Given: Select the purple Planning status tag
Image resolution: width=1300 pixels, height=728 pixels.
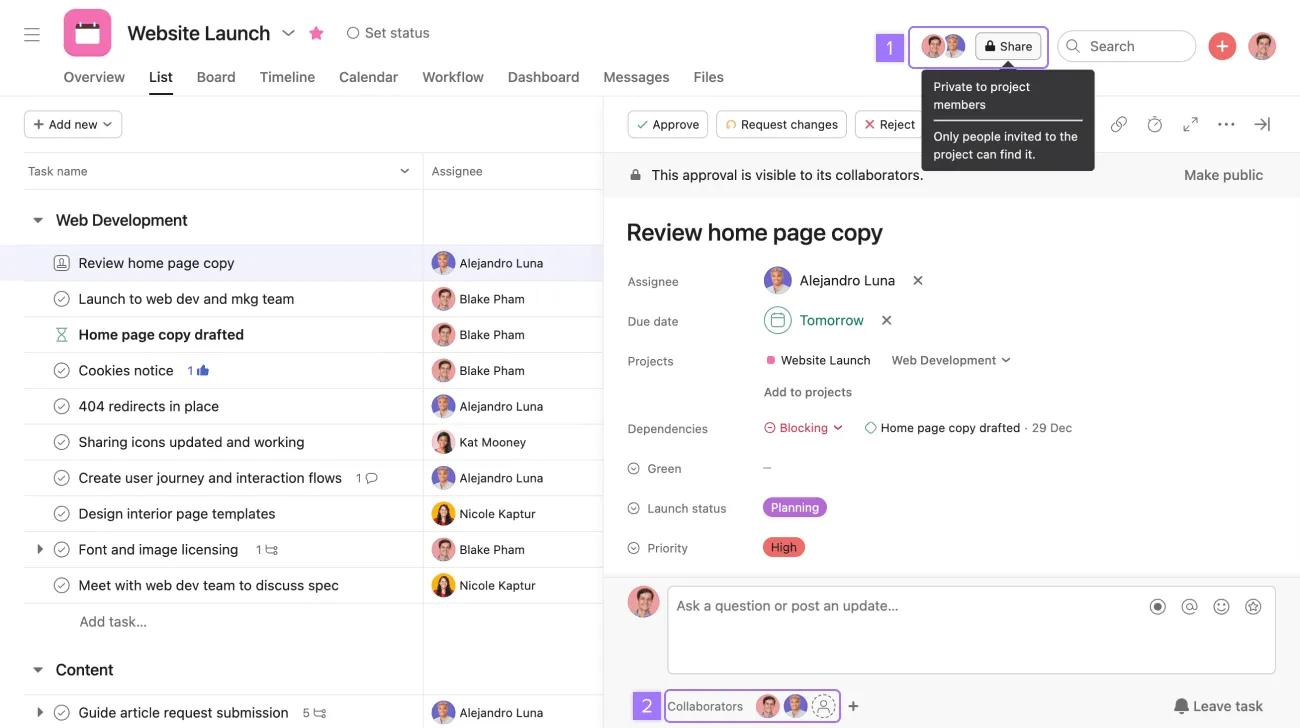Looking at the screenshot, I should point(794,508).
